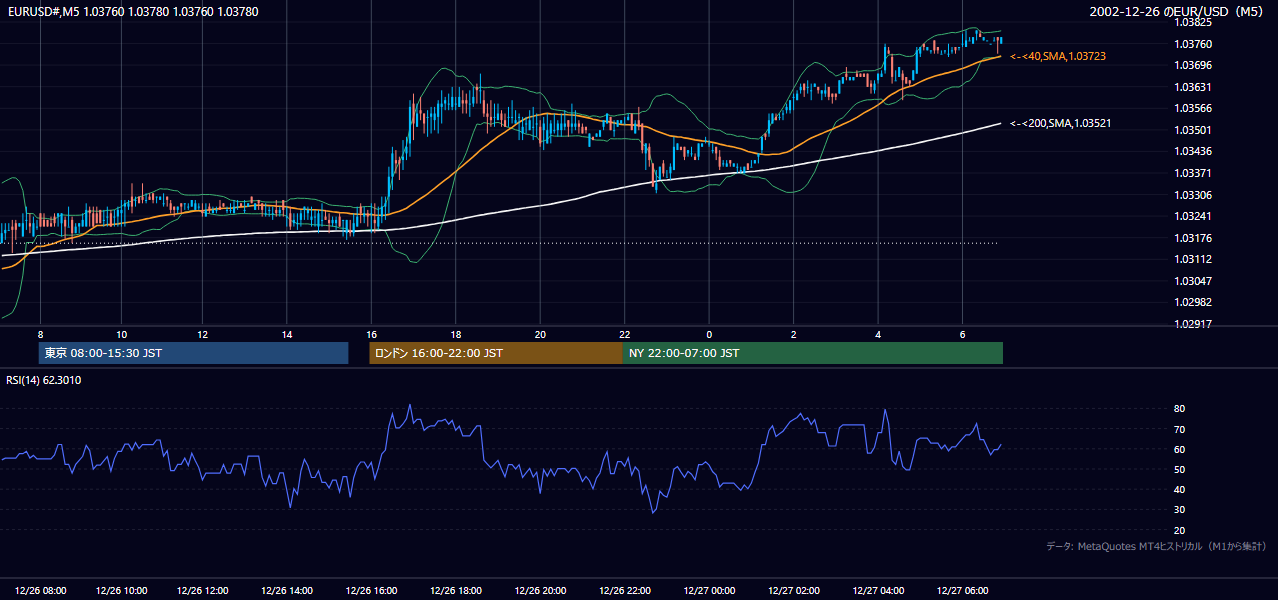Click the 12/27 00:00 date label
The height and width of the screenshot is (600, 1278).
click(709, 590)
